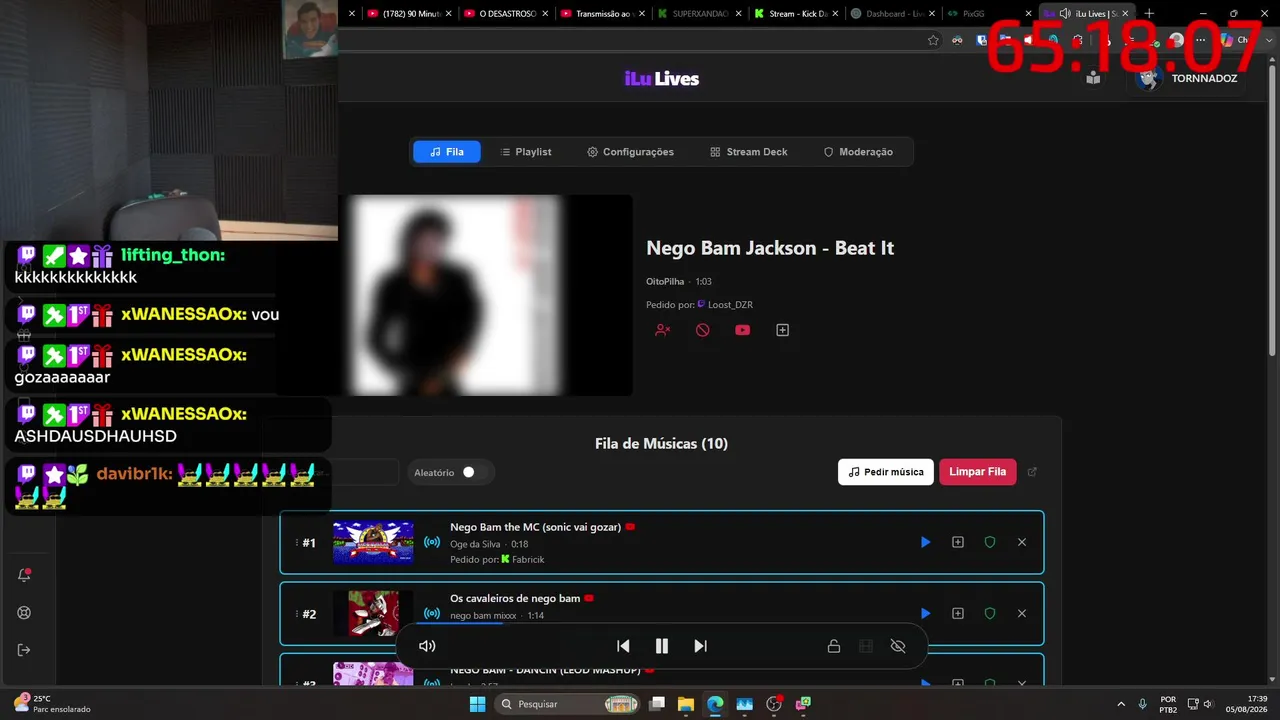This screenshot has width=1280, height=720.
Task: Switch to the Playlist tab
Action: tap(526, 152)
